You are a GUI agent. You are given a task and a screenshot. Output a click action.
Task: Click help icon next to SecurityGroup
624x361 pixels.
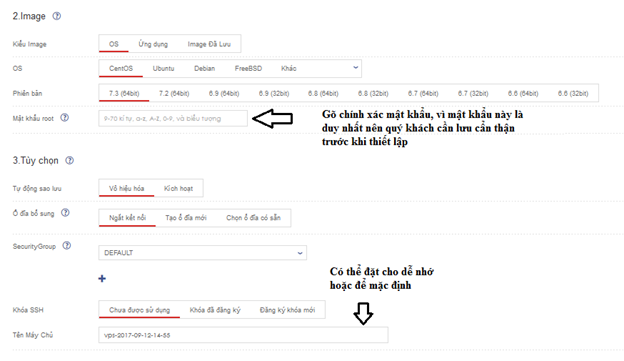tap(67, 246)
